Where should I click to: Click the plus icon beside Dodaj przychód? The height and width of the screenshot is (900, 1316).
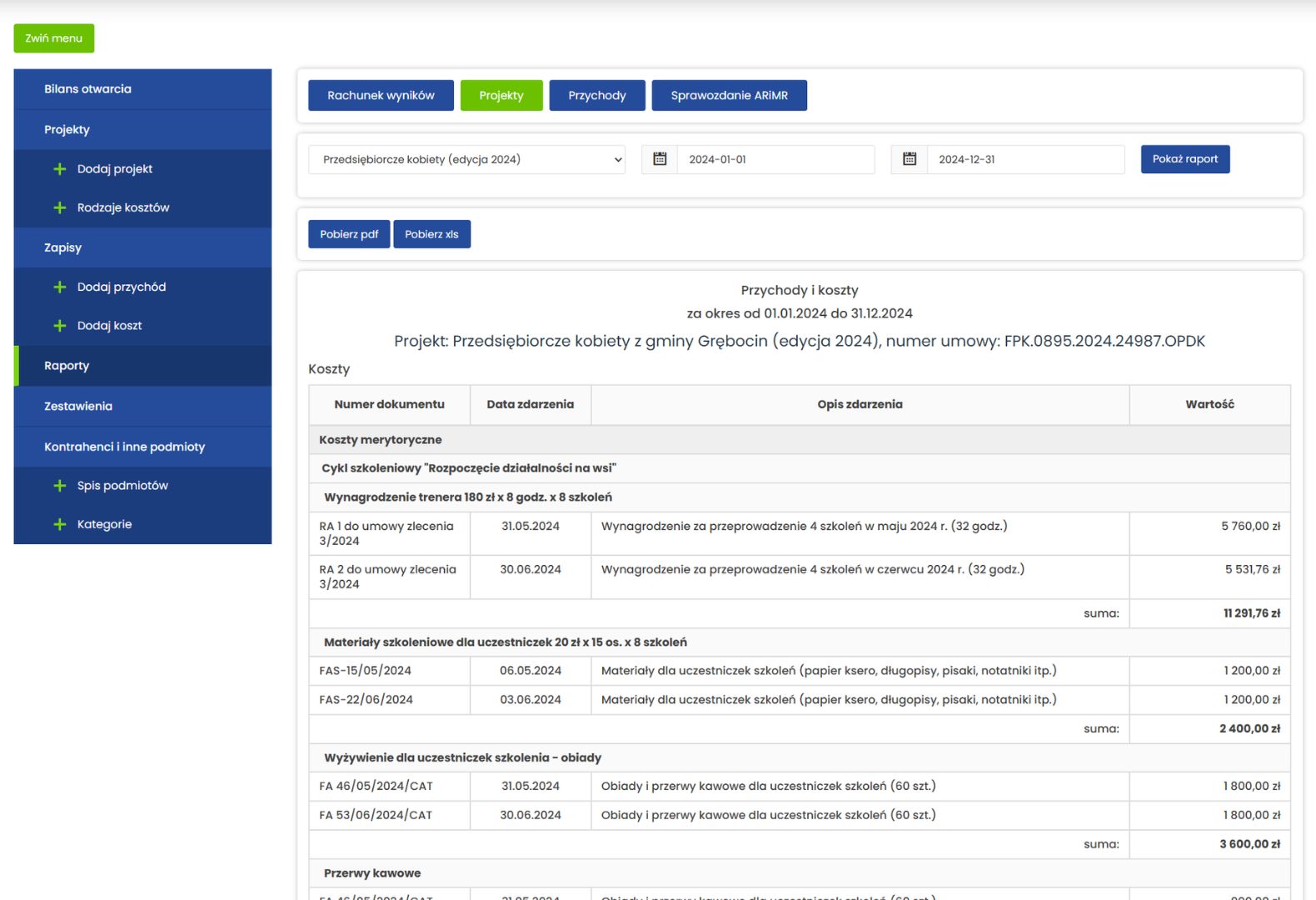coord(60,287)
